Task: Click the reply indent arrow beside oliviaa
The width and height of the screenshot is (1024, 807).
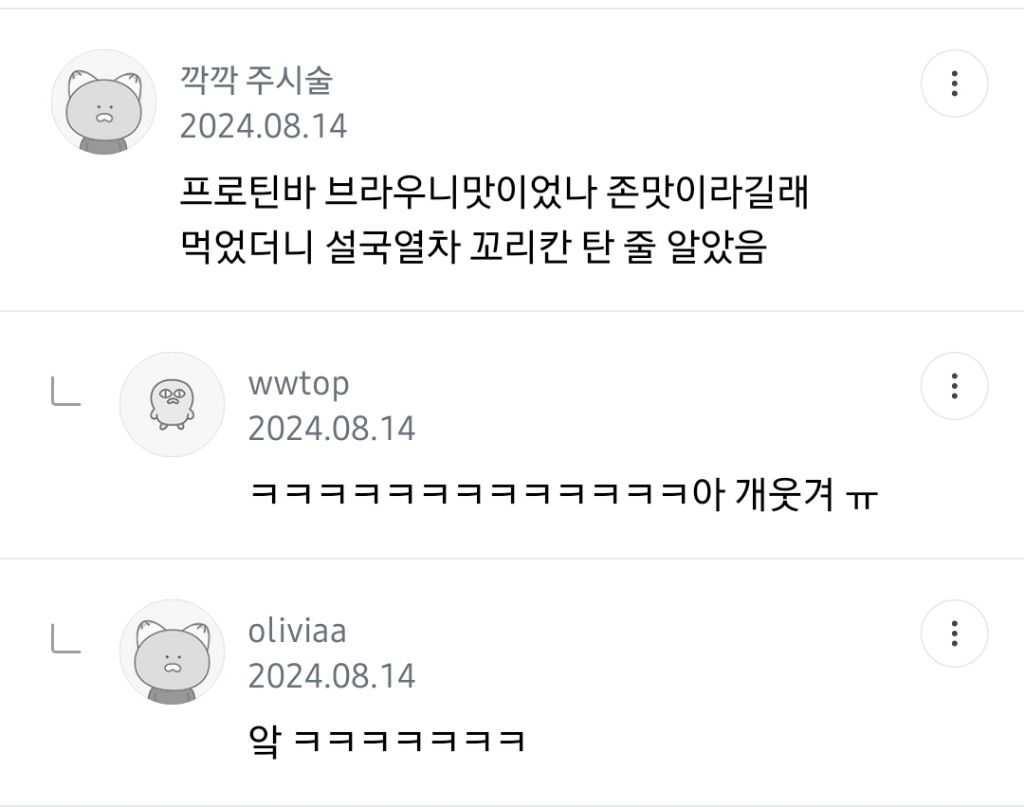Action: (66, 639)
